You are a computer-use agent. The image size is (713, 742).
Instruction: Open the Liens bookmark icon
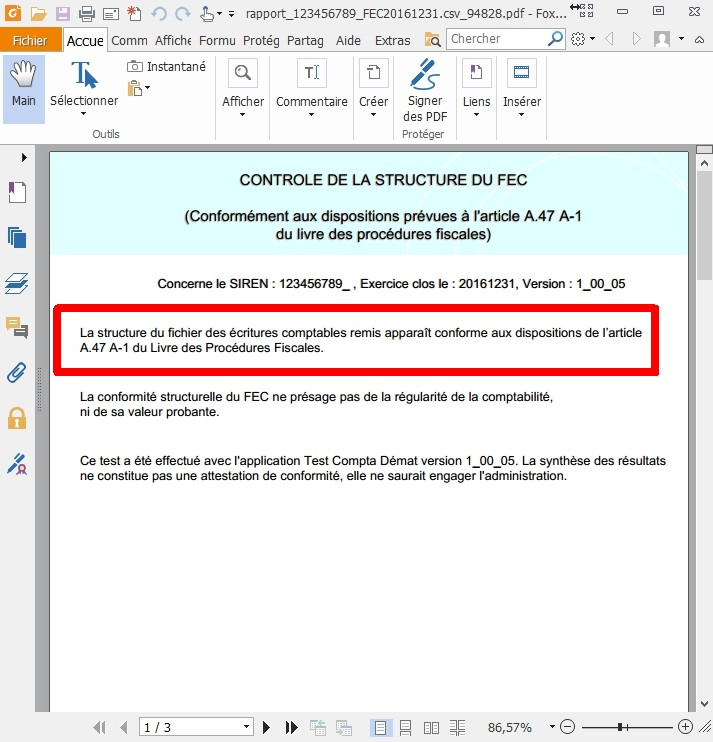(x=476, y=73)
